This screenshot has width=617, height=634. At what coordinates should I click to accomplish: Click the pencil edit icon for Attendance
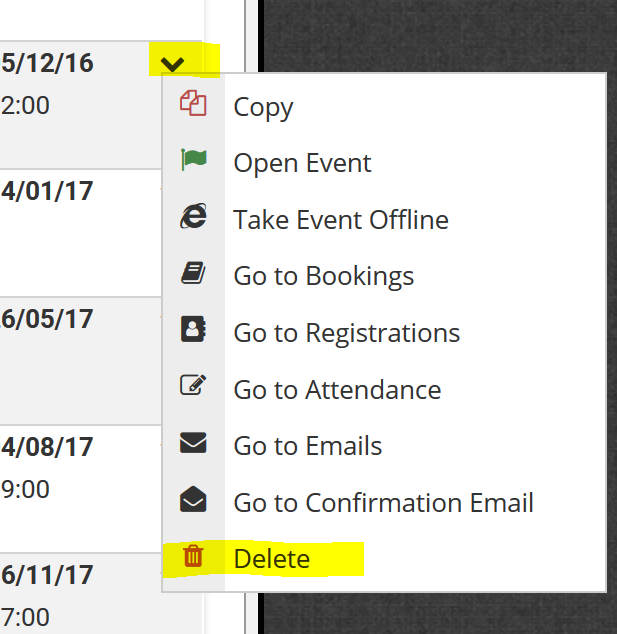coord(193,387)
